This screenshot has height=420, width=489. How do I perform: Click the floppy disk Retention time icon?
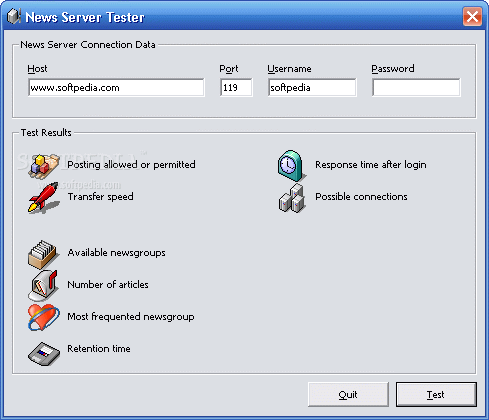[x=44, y=354]
